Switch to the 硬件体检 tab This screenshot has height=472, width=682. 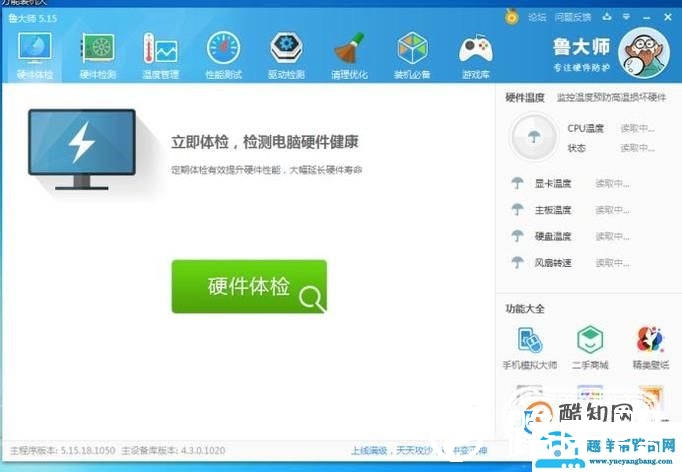[34, 56]
